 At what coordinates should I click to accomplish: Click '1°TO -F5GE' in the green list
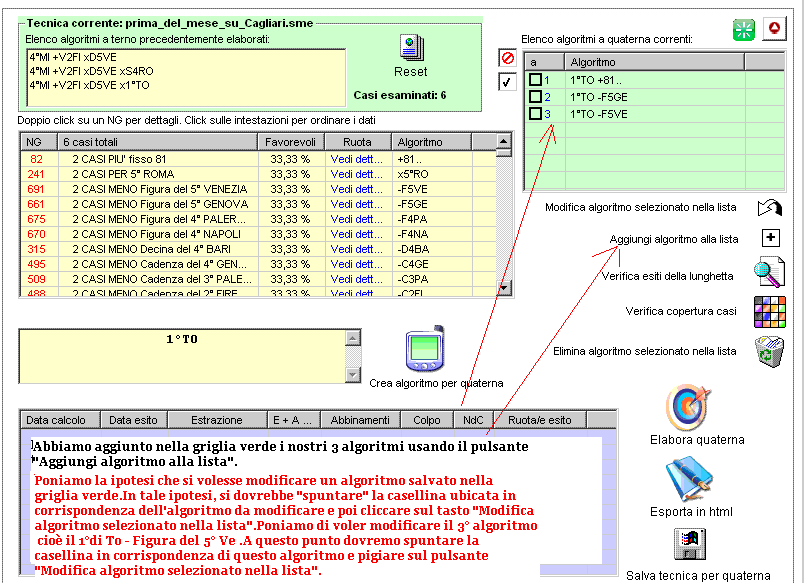599,97
